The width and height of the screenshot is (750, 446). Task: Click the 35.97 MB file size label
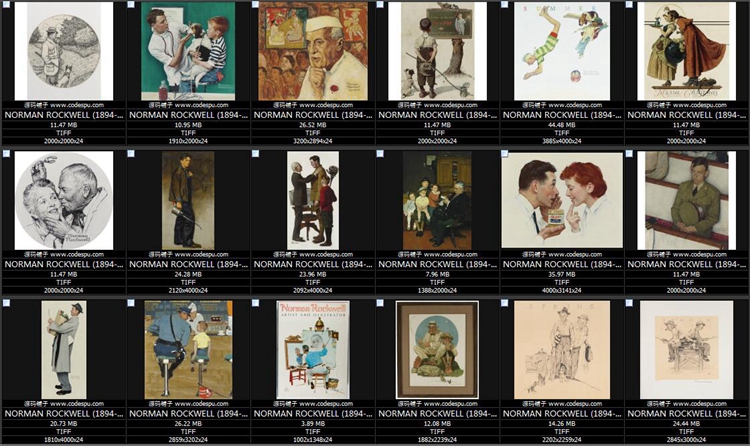click(x=562, y=274)
